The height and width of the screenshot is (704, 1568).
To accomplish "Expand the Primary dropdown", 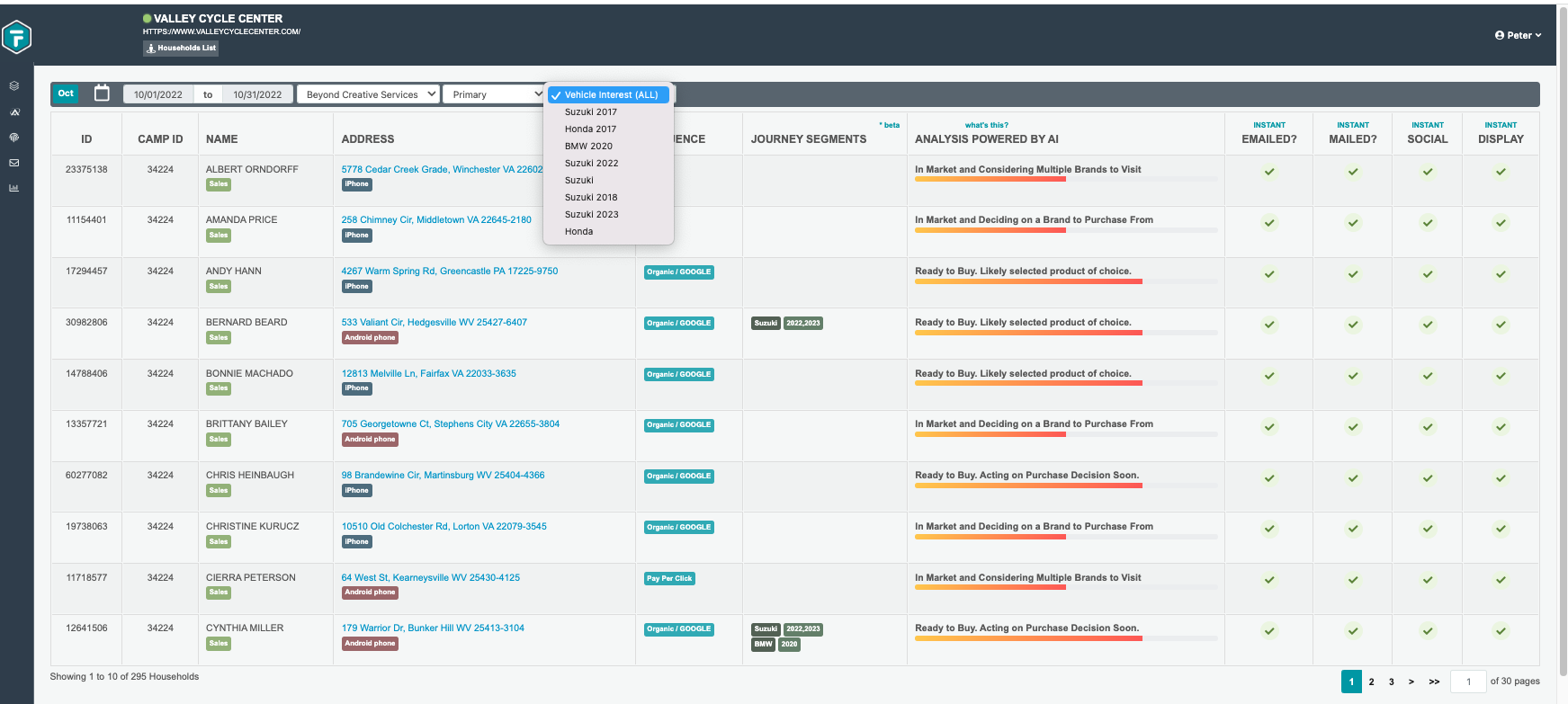I will [x=494, y=94].
